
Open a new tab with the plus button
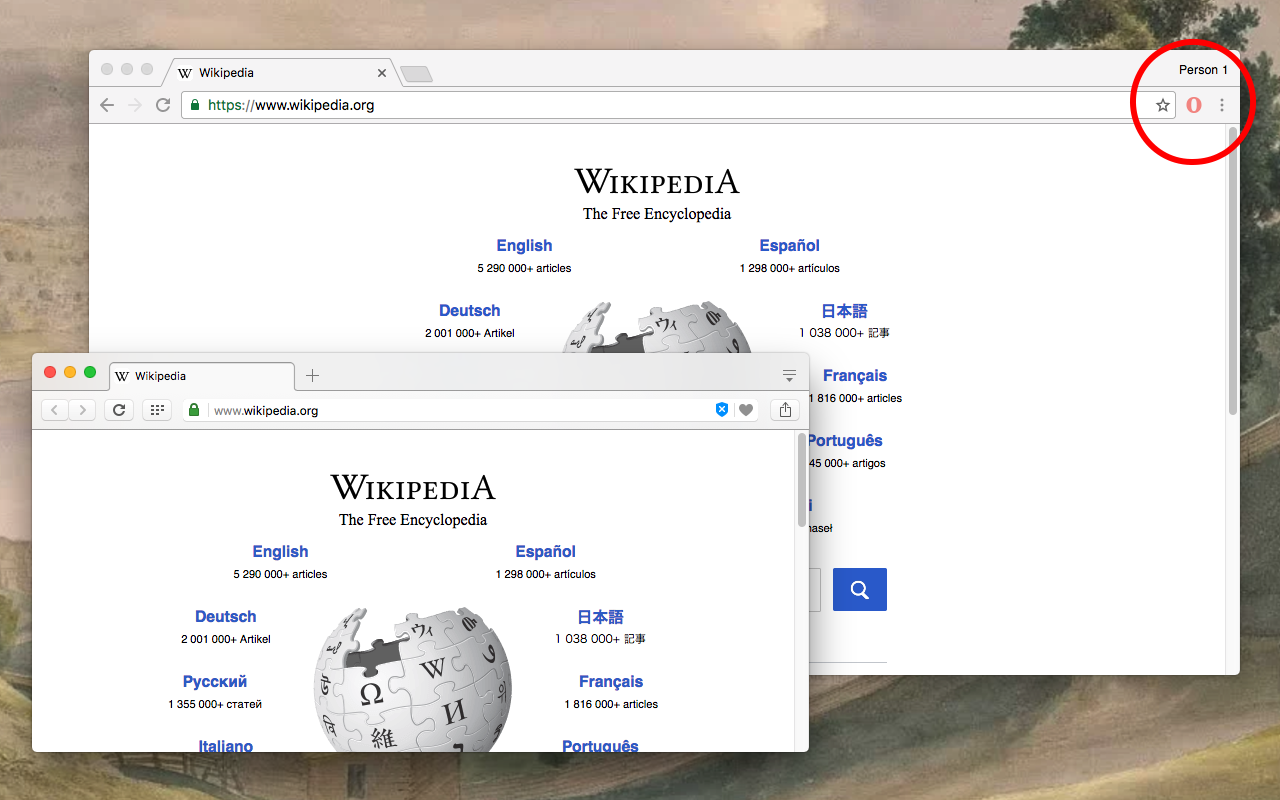coord(312,375)
